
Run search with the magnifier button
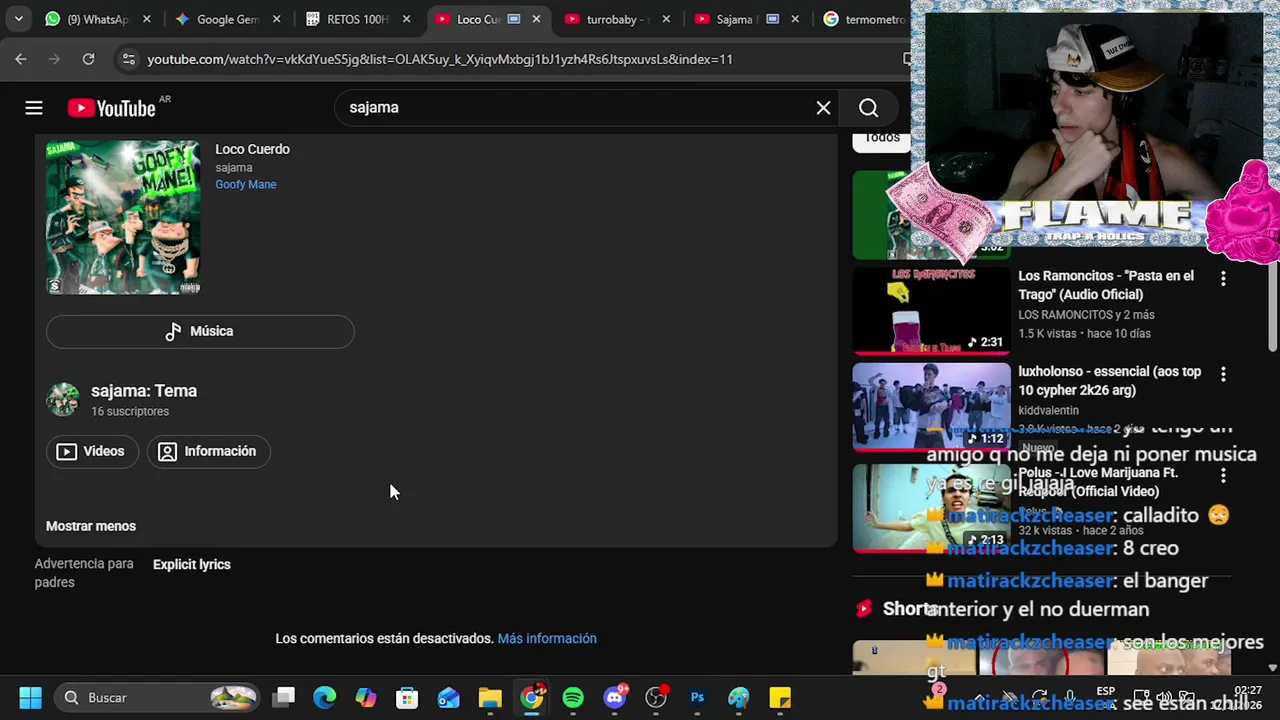click(x=868, y=108)
